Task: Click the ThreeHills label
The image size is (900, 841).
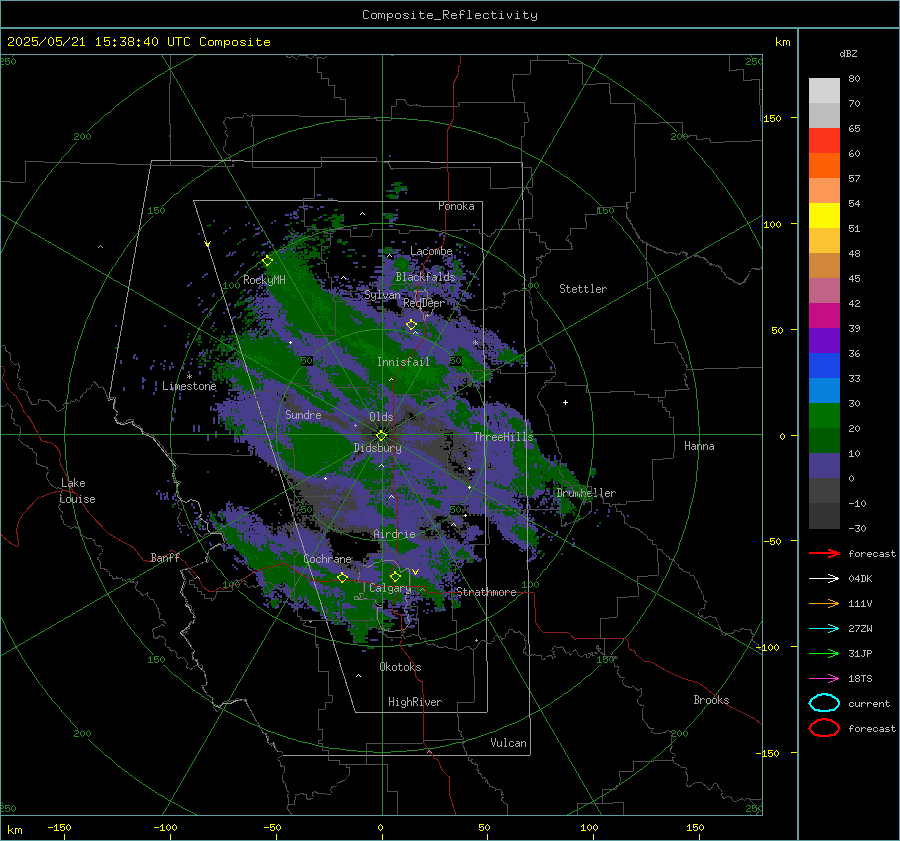Action: [x=503, y=437]
